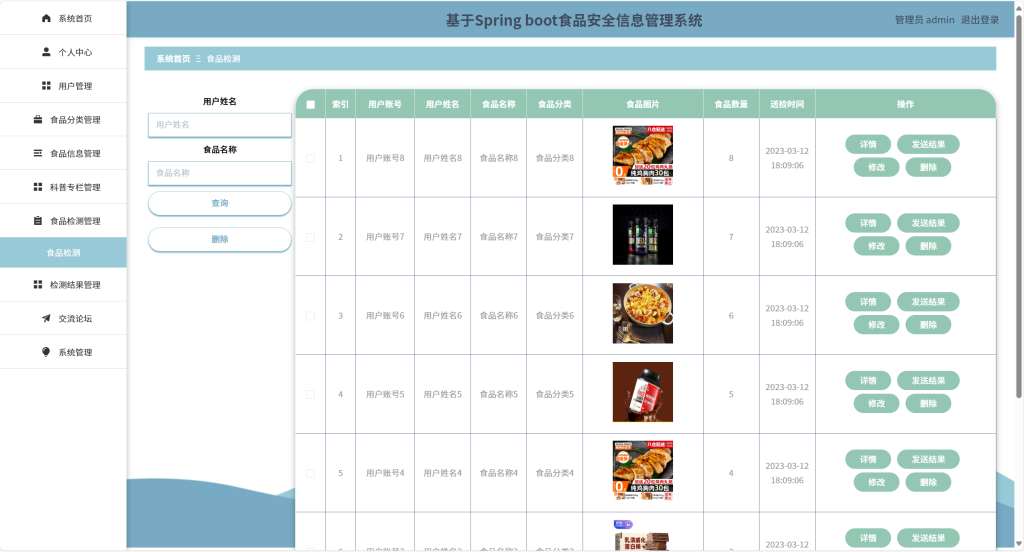The width and height of the screenshot is (1024, 552).
Task: Click 删除 for row 用户账号8
Action: click(x=928, y=167)
